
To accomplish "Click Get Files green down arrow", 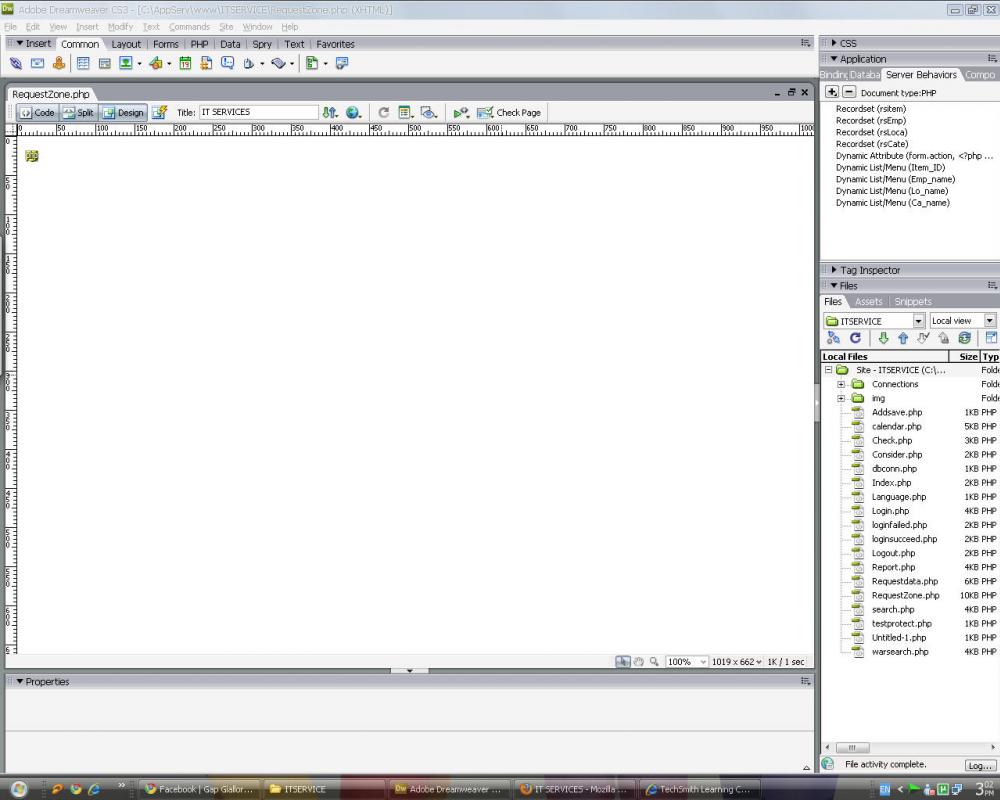I will (x=883, y=339).
